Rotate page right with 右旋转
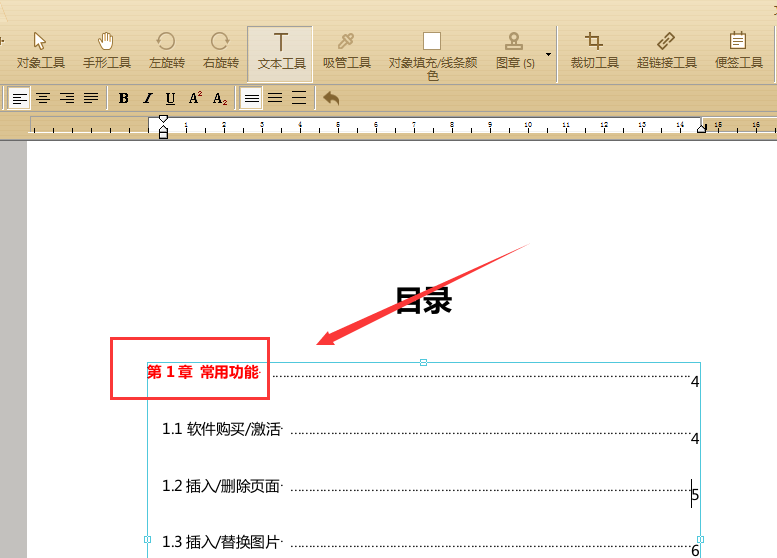The image size is (777, 558). [221, 52]
